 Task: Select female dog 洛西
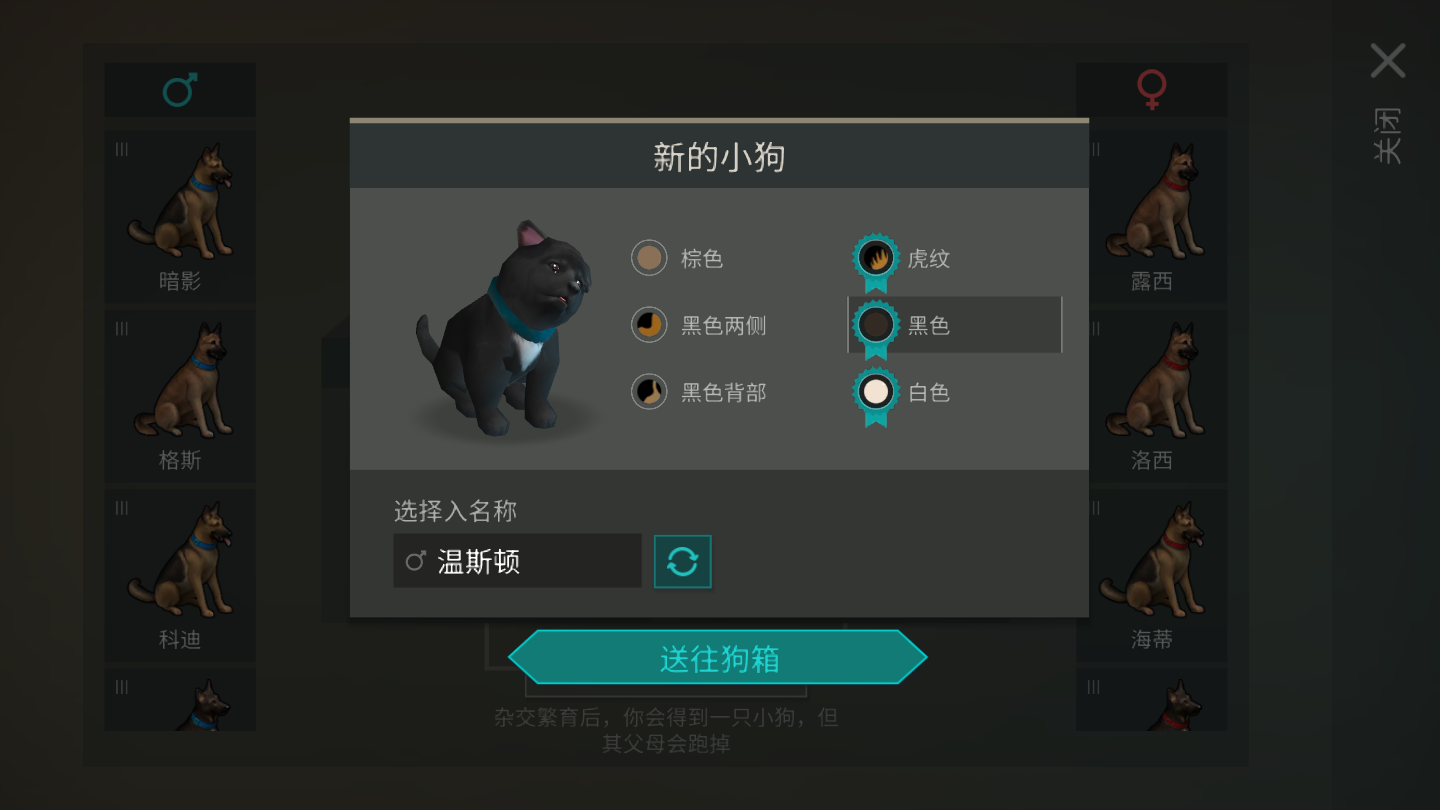point(1152,396)
